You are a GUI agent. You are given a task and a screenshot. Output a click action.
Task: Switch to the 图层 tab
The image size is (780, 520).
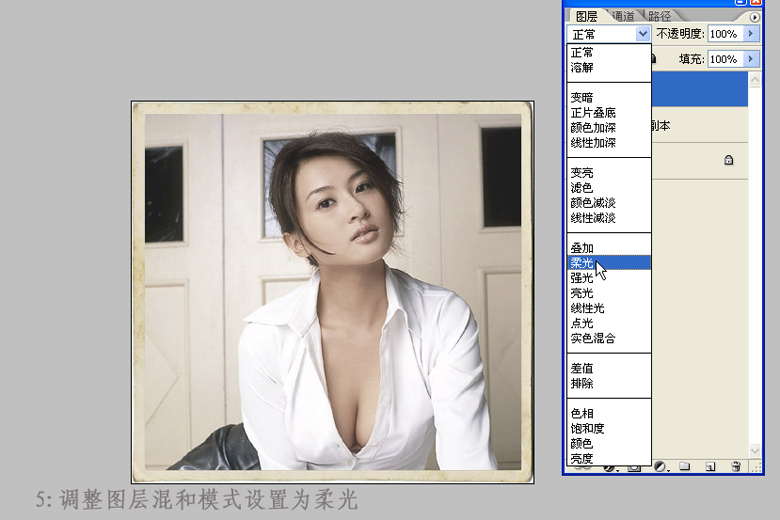click(586, 16)
